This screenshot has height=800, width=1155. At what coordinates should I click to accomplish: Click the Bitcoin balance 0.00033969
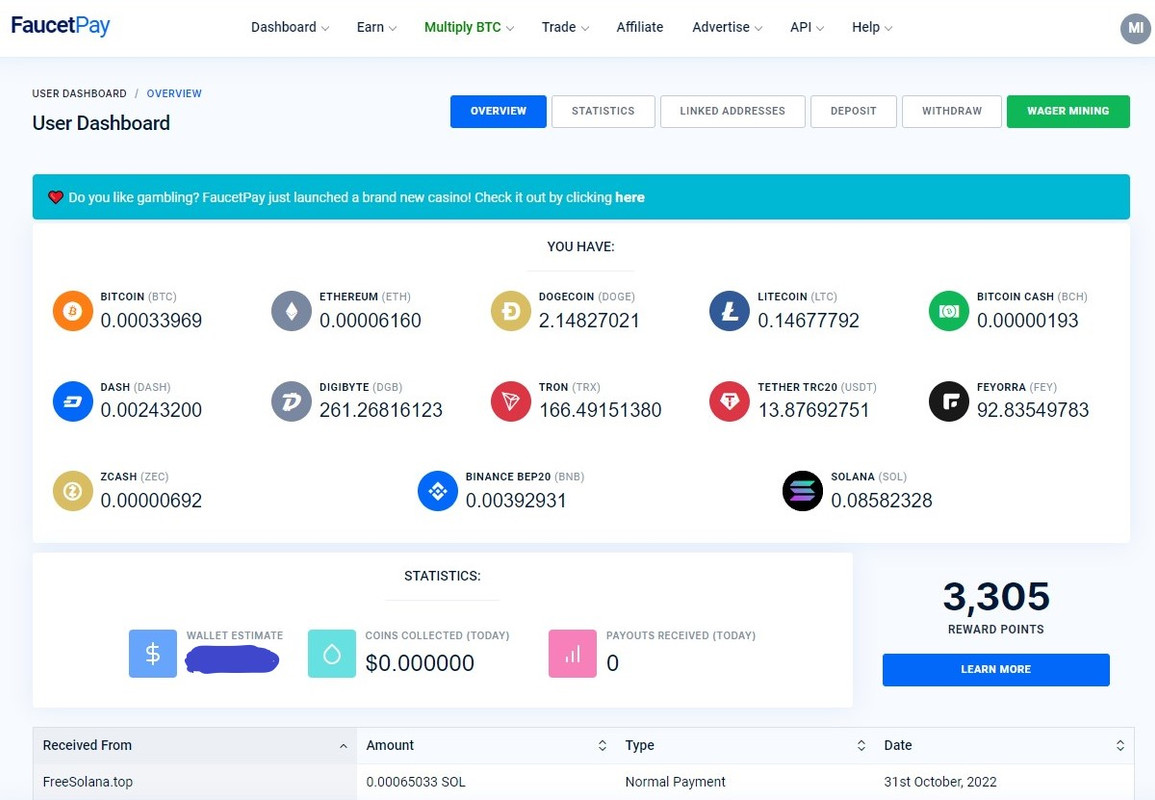(x=151, y=320)
